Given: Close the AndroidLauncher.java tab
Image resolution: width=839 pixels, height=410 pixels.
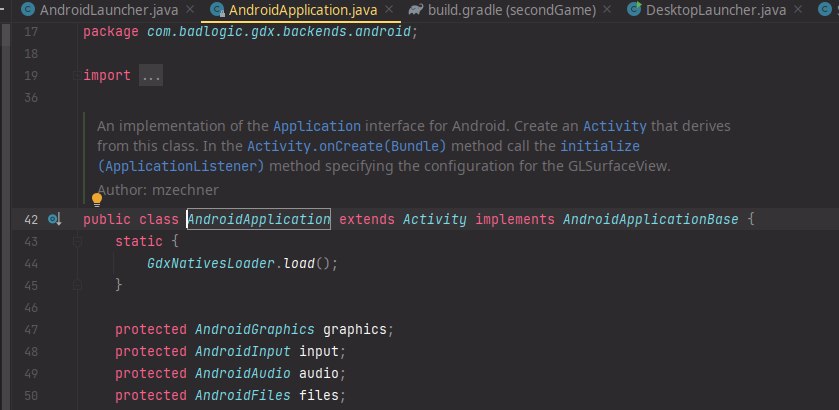Looking at the screenshot, I should 189,9.
